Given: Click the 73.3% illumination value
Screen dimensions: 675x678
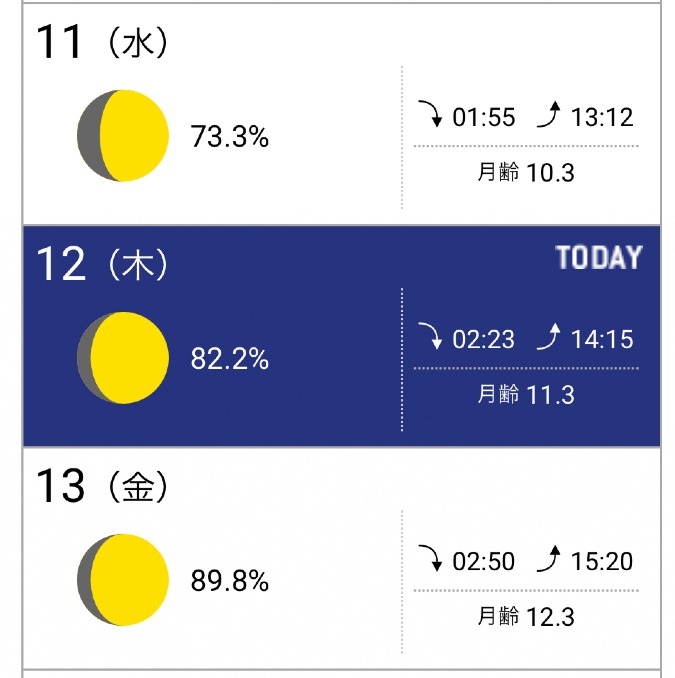Looking at the screenshot, I should pyautogui.click(x=230, y=137).
